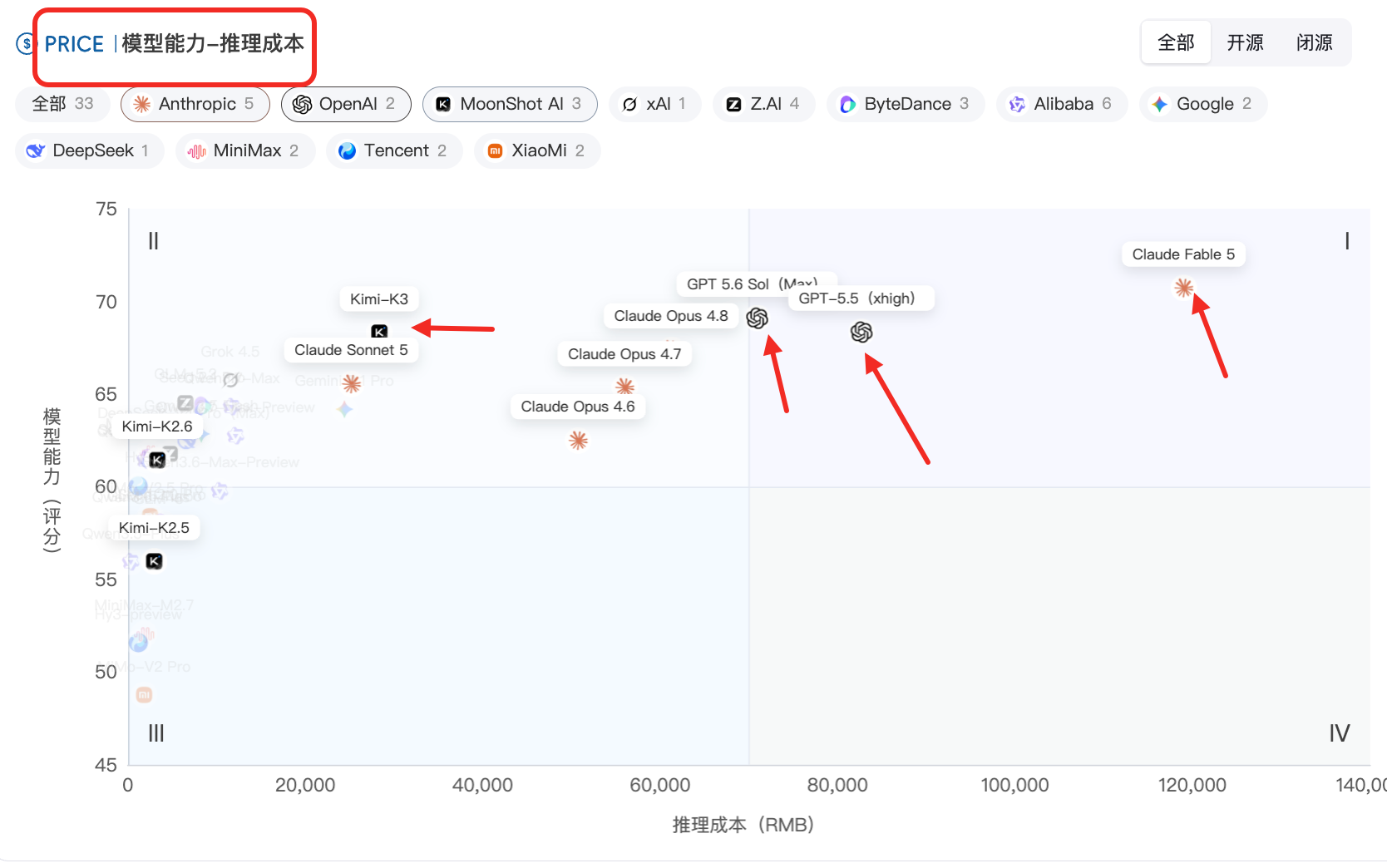Screen dimensions: 1387x868
Task: Toggle the Alibaba 6 filter chip
Action: tap(1061, 104)
